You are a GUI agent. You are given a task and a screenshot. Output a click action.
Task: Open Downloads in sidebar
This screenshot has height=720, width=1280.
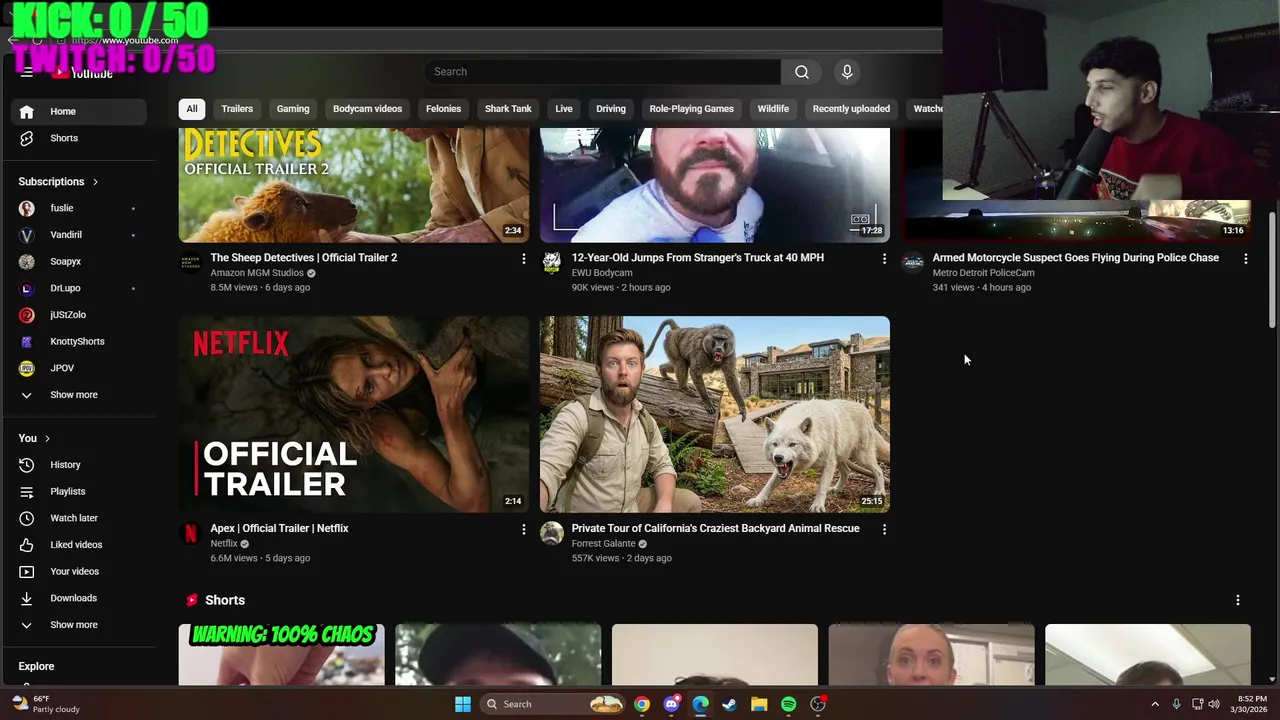[x=80, y=598]
